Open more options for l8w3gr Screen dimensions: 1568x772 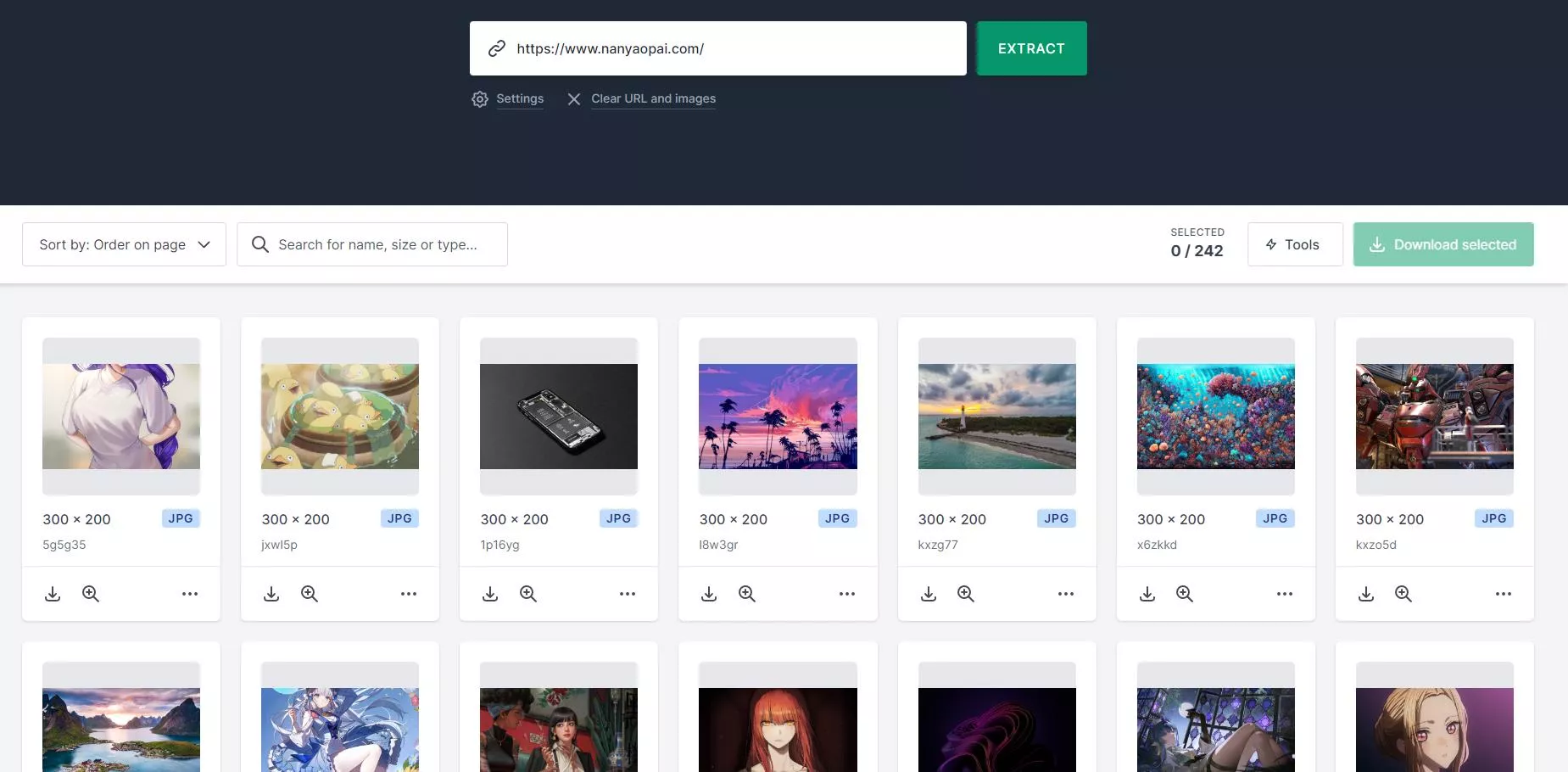pyautogui.click(x=847, y=594)
